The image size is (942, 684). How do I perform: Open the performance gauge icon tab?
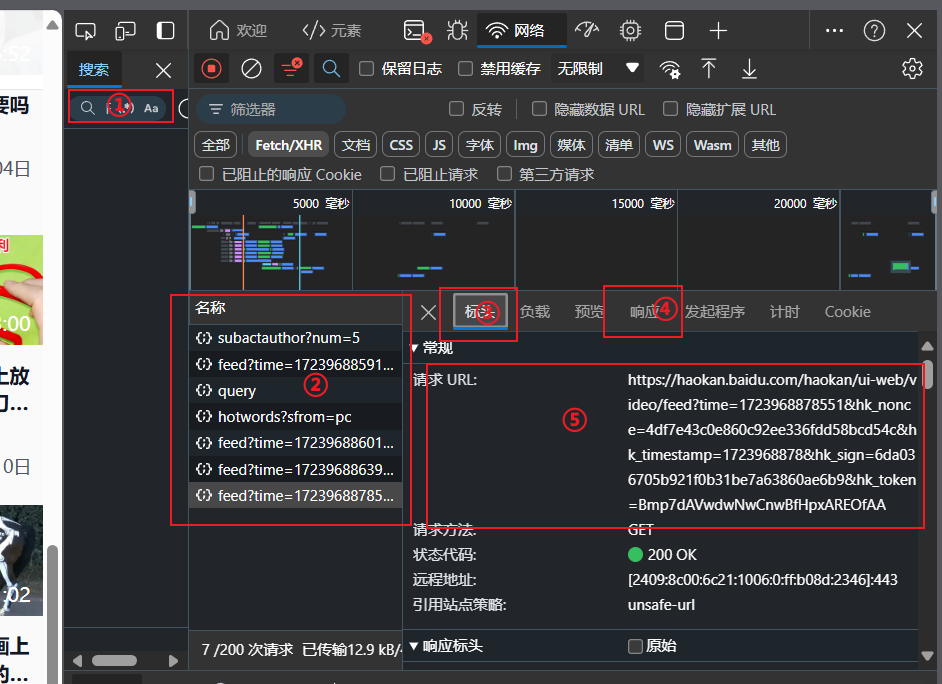pos(587,30)
